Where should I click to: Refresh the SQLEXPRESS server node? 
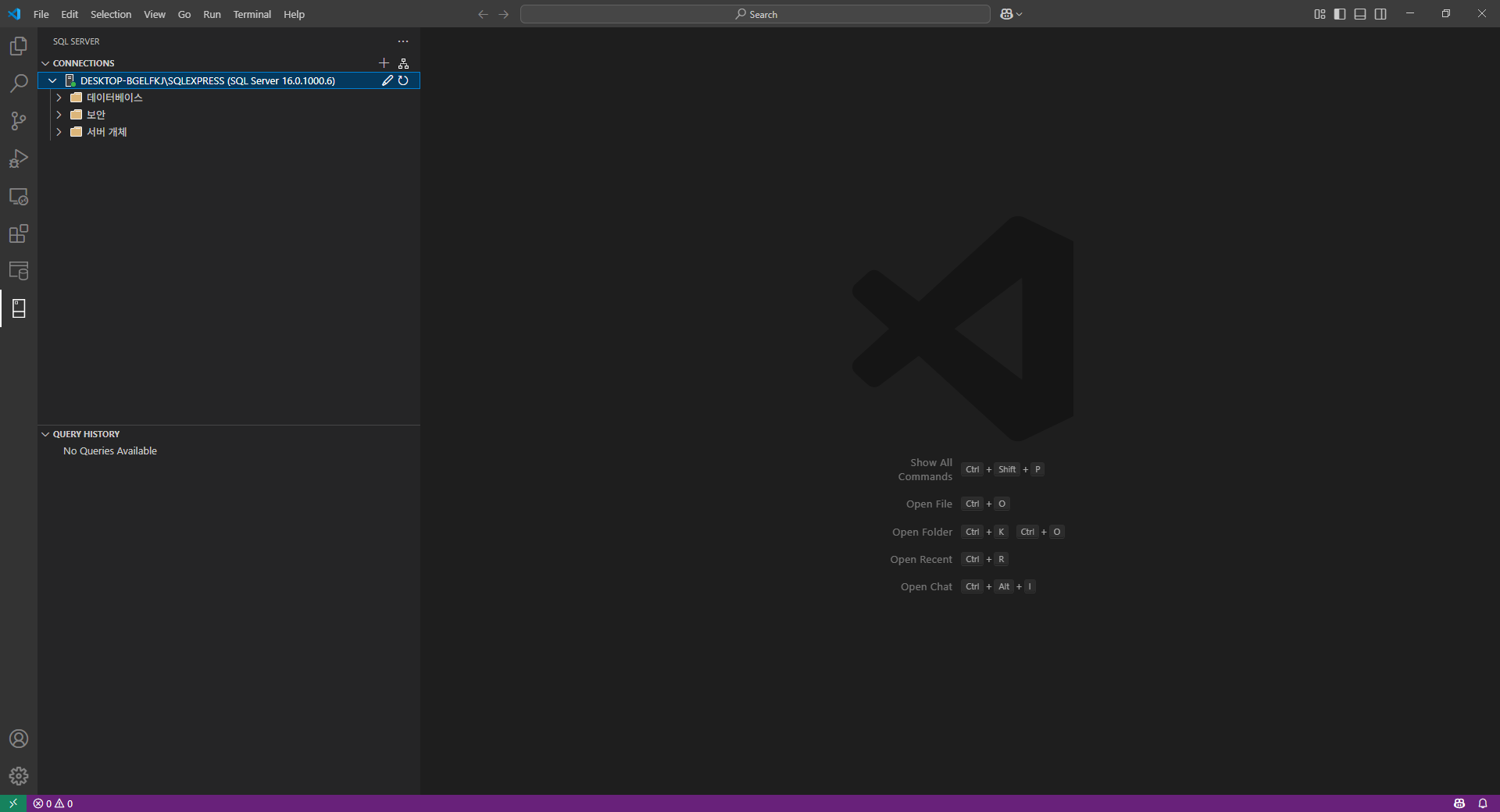coord(403,80)
